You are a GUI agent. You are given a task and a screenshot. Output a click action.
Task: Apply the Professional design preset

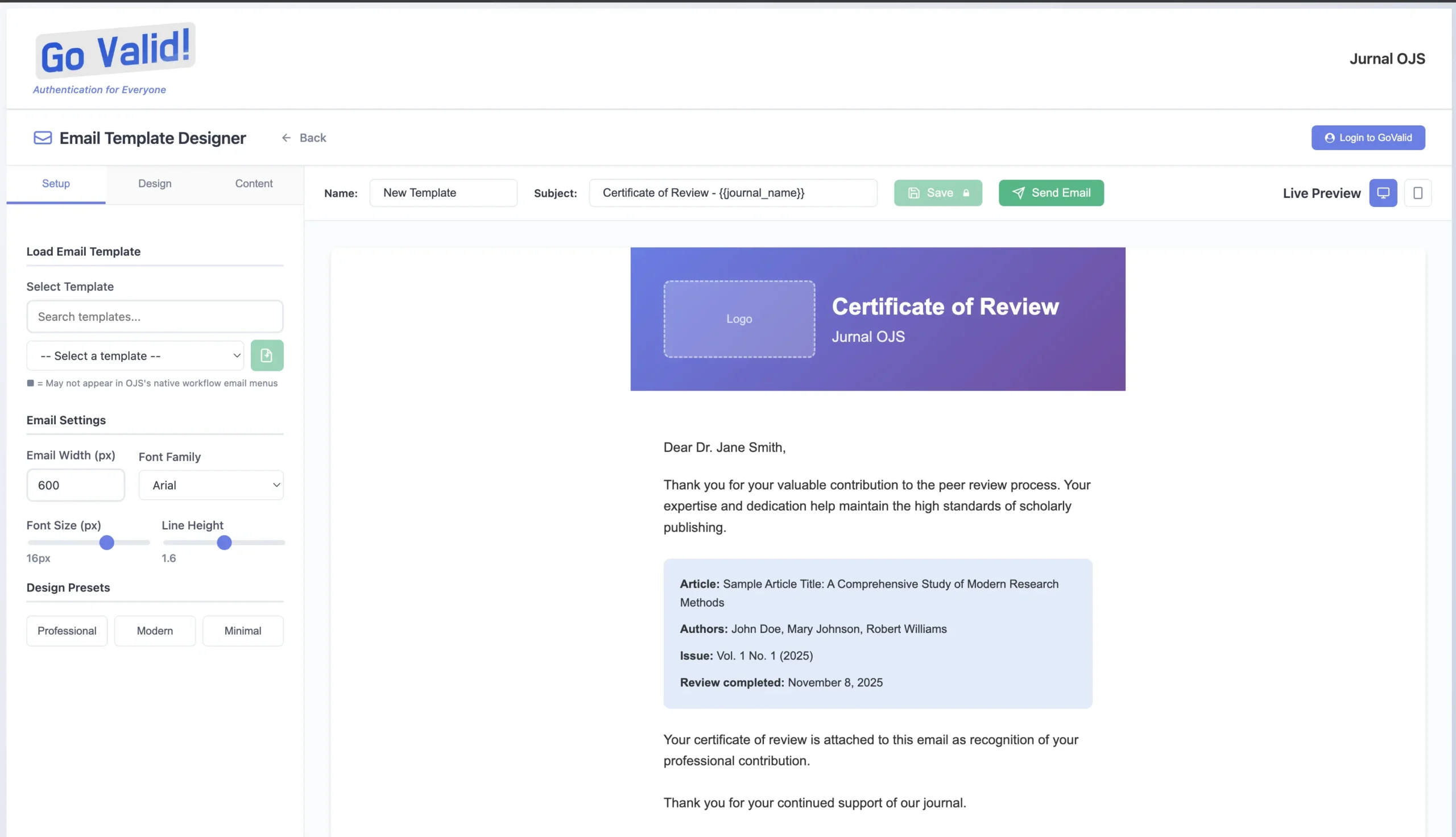click(67, 631)
